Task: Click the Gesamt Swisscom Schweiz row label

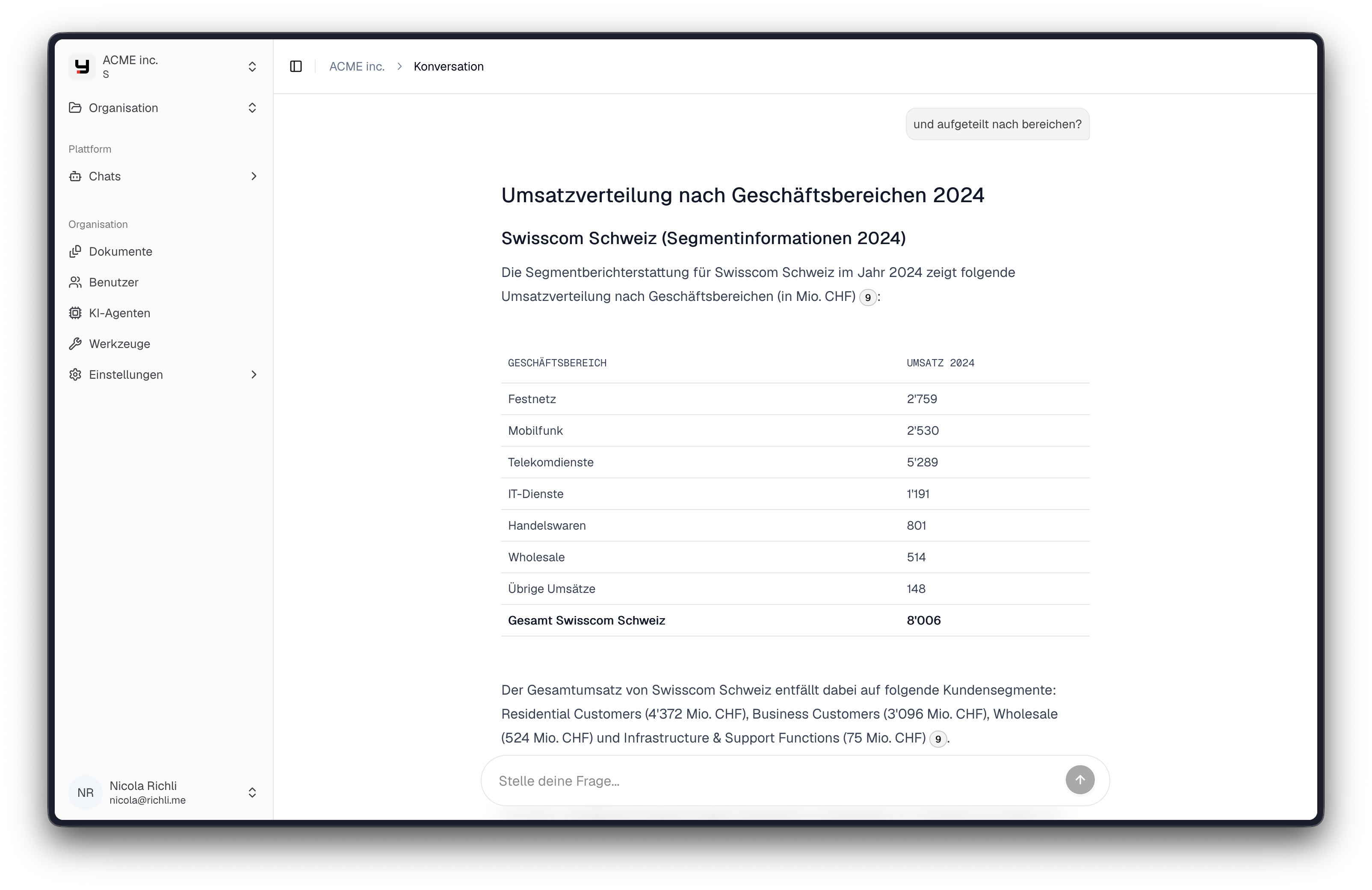Action: pos(586,621)
